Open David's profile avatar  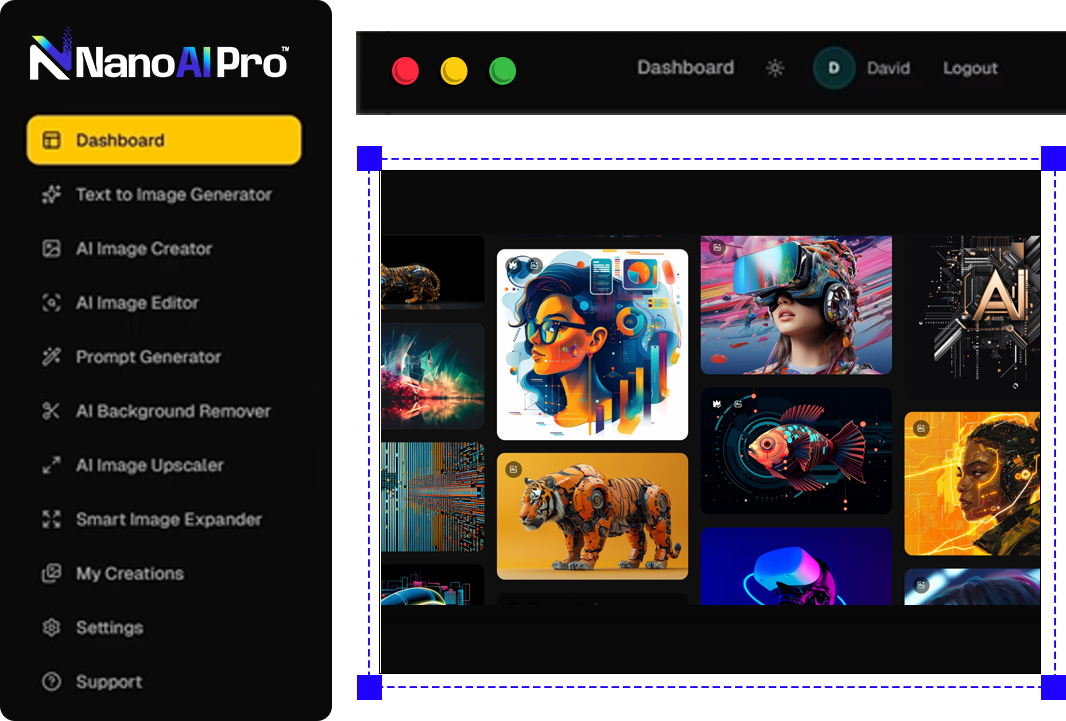click(834, 68)
